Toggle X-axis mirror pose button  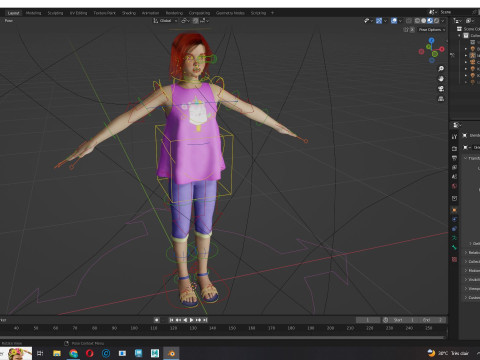click(412, 30)
